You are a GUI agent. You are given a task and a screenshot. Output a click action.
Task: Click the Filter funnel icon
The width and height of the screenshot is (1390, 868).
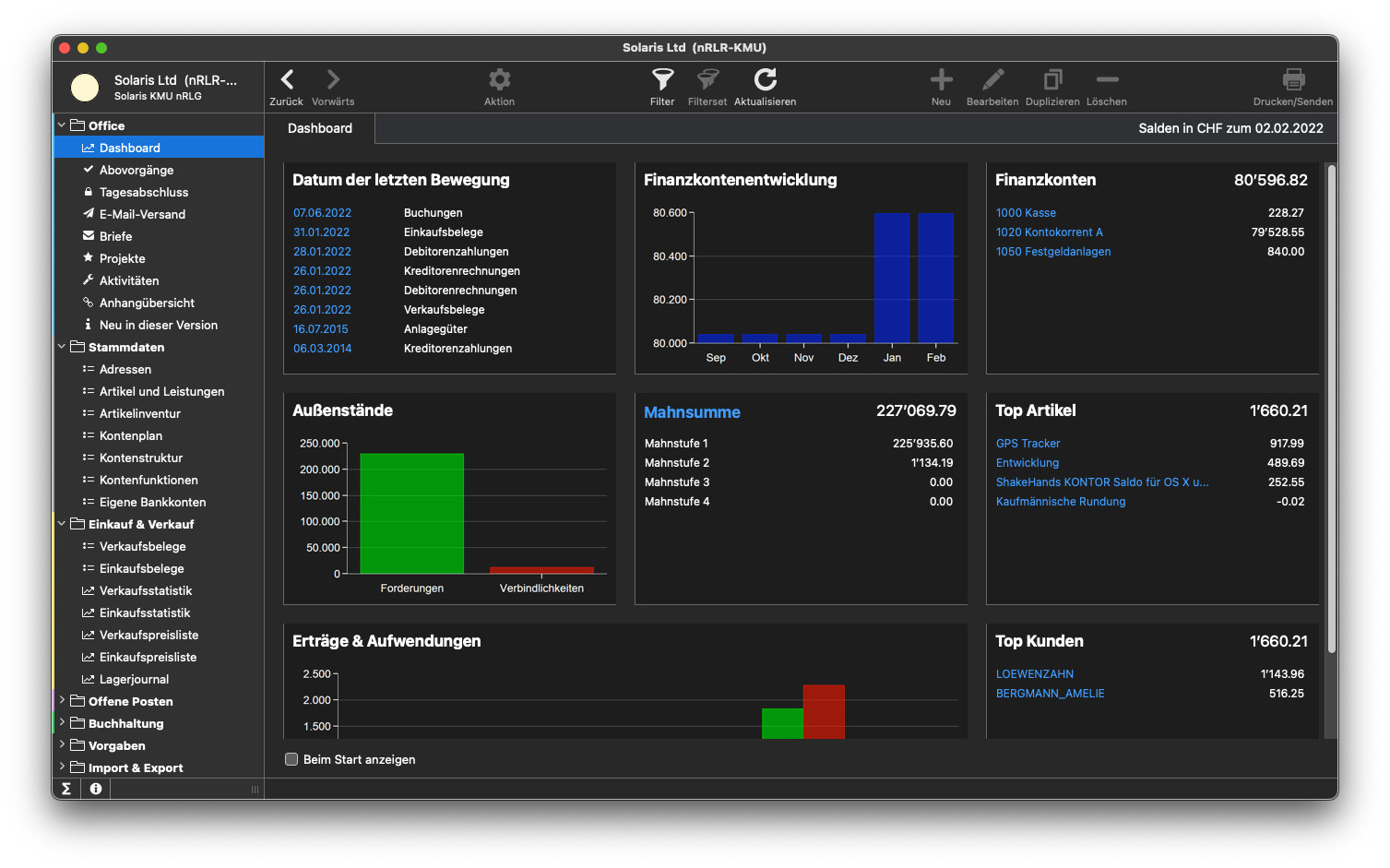pos(662,80)
